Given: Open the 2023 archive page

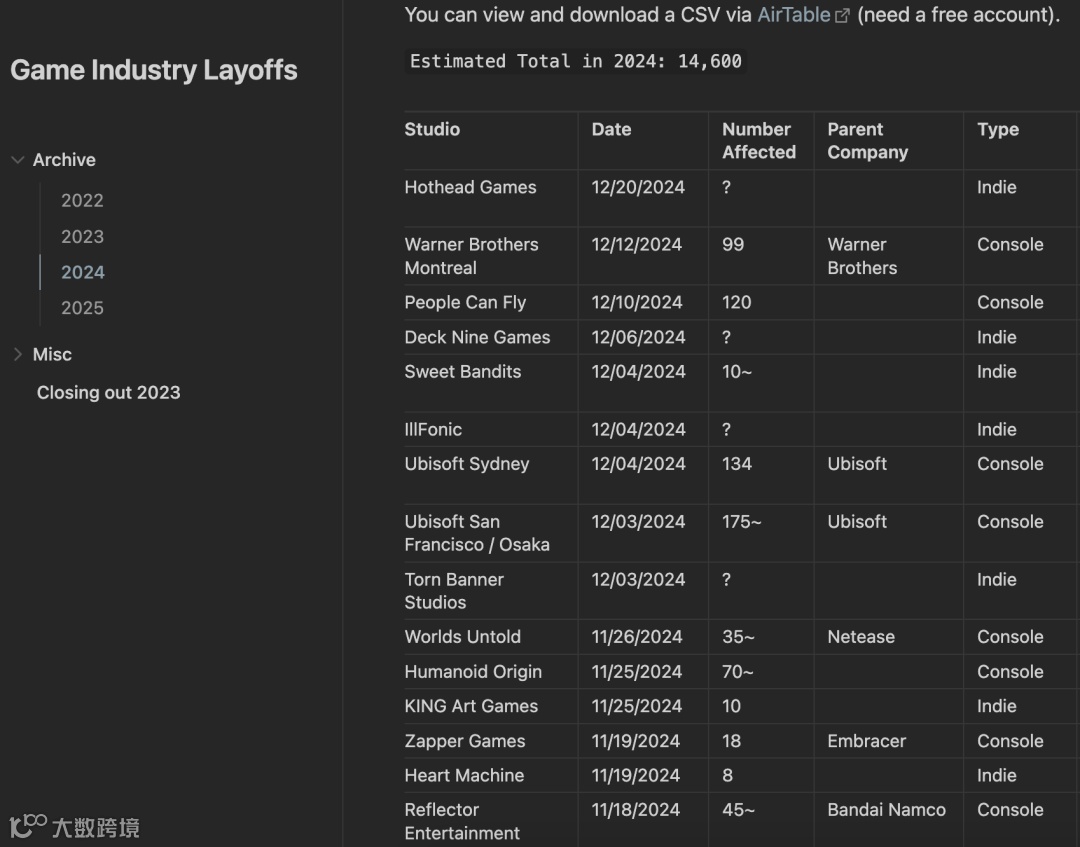Looking at the screenshot, I should [x=82, y=236].
